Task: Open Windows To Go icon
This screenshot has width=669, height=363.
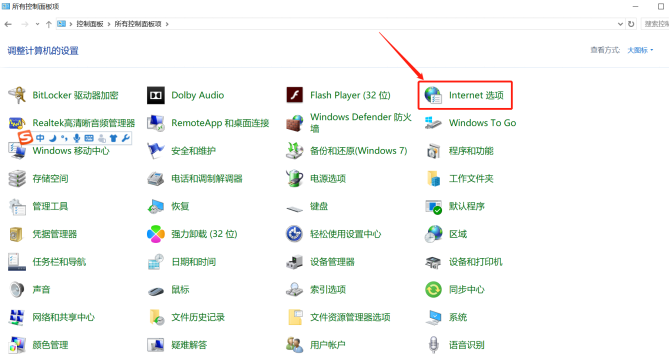Action: click(433, 123)
